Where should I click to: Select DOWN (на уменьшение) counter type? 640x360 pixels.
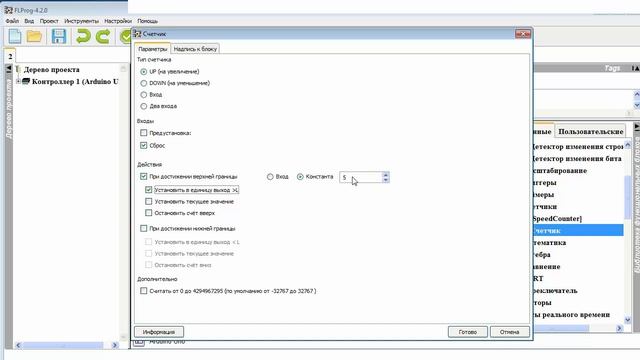[144, 83]
